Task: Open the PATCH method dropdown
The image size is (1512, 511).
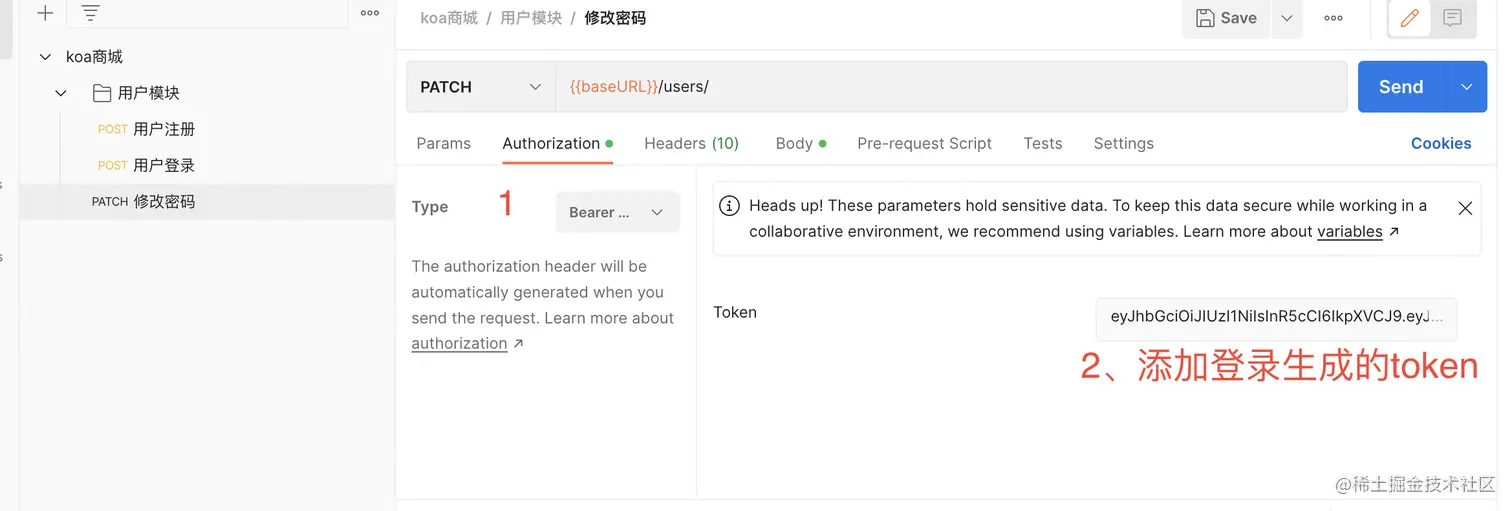Action: [x=480, y=87]
